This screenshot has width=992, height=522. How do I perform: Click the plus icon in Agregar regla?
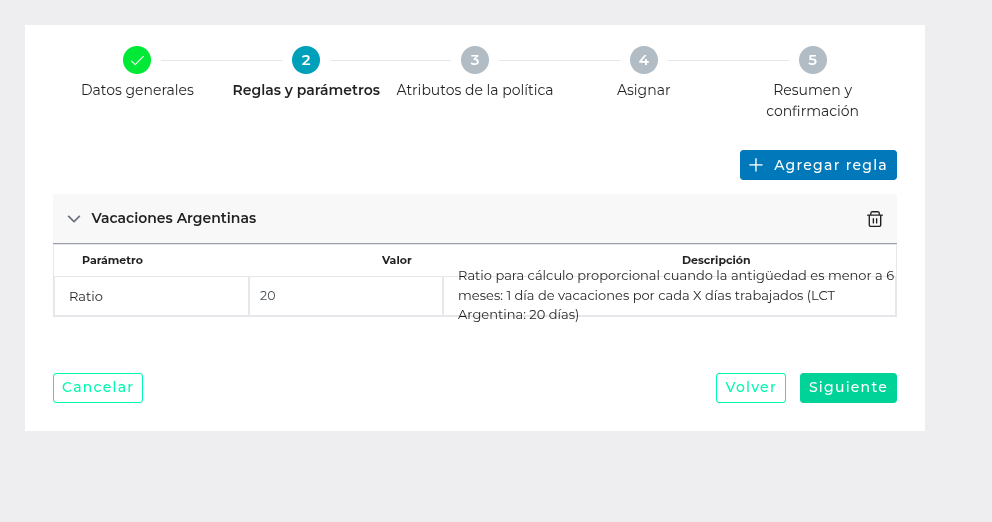756,165
